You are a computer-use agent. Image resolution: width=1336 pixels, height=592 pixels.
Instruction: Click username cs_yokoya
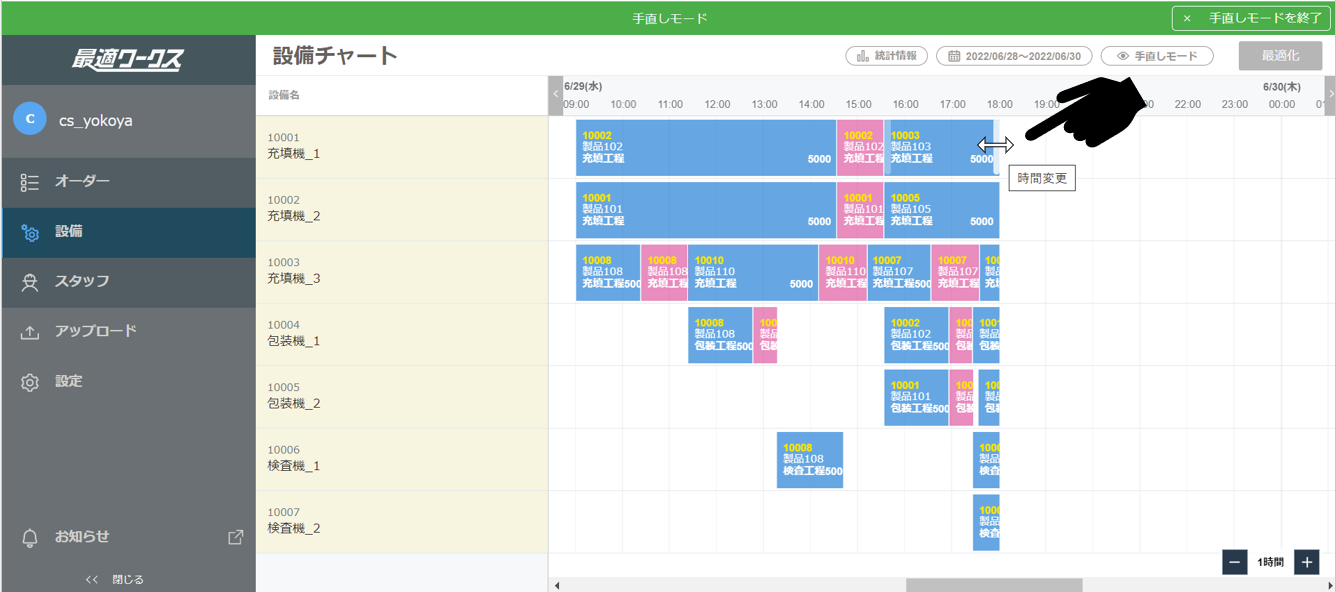96,120
